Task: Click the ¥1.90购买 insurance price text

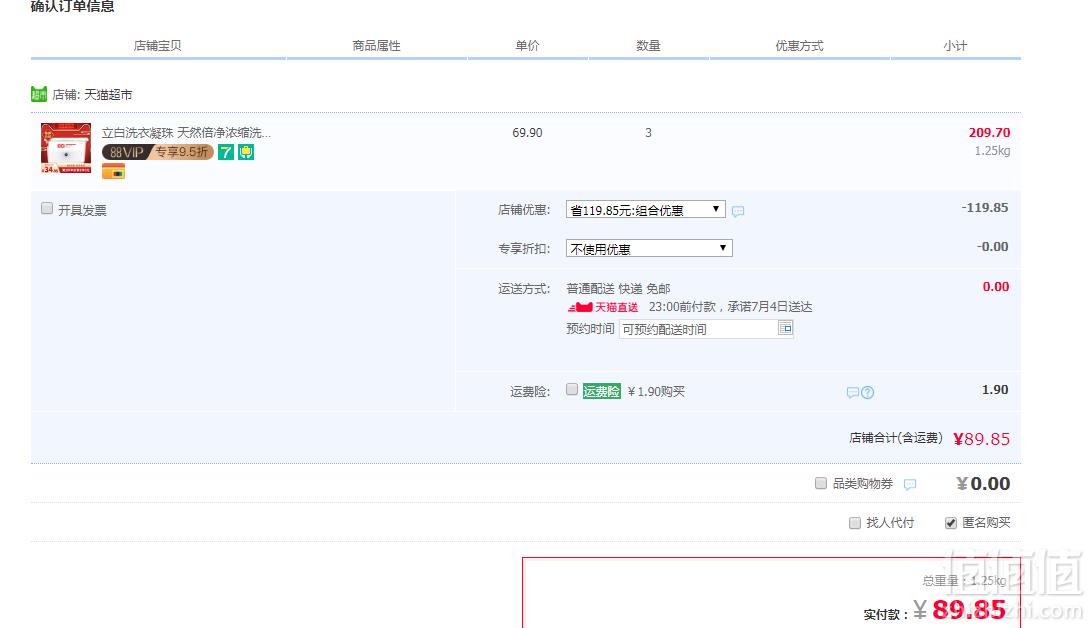Action: pos(656,391)
